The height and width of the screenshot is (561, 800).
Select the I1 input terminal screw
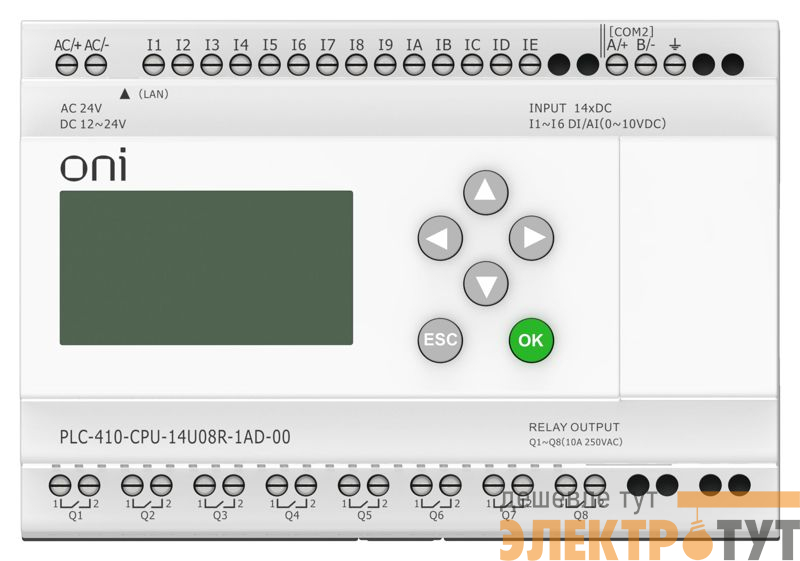(154, 65)
